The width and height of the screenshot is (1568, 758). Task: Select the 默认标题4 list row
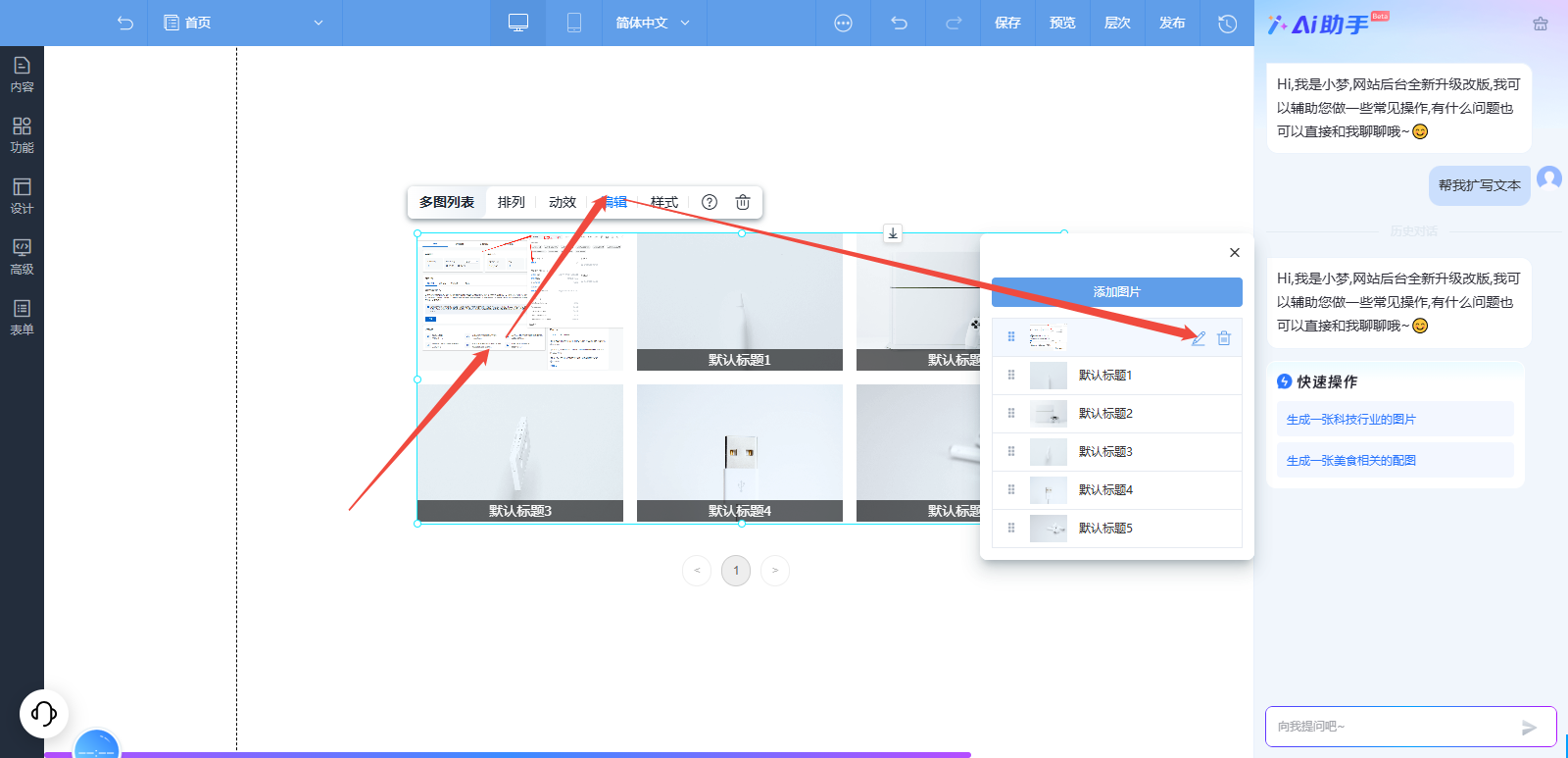(x=1117, y=490)
